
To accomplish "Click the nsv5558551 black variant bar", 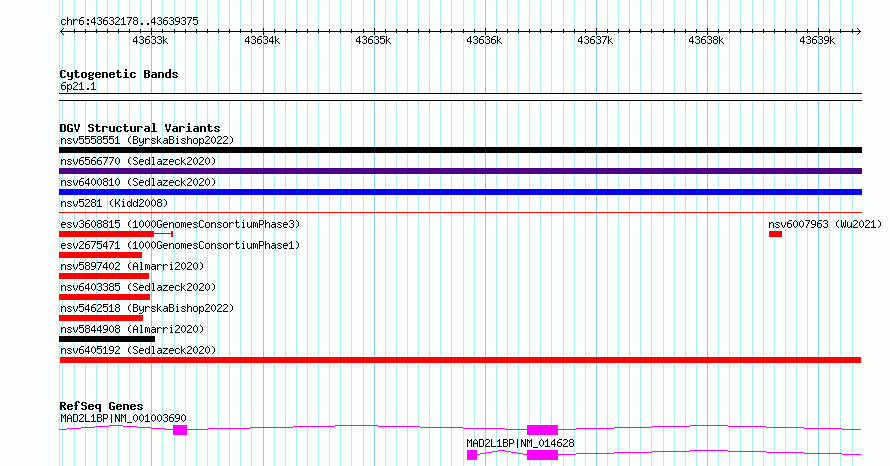I will pyautogui.click(x=460, y=150).
